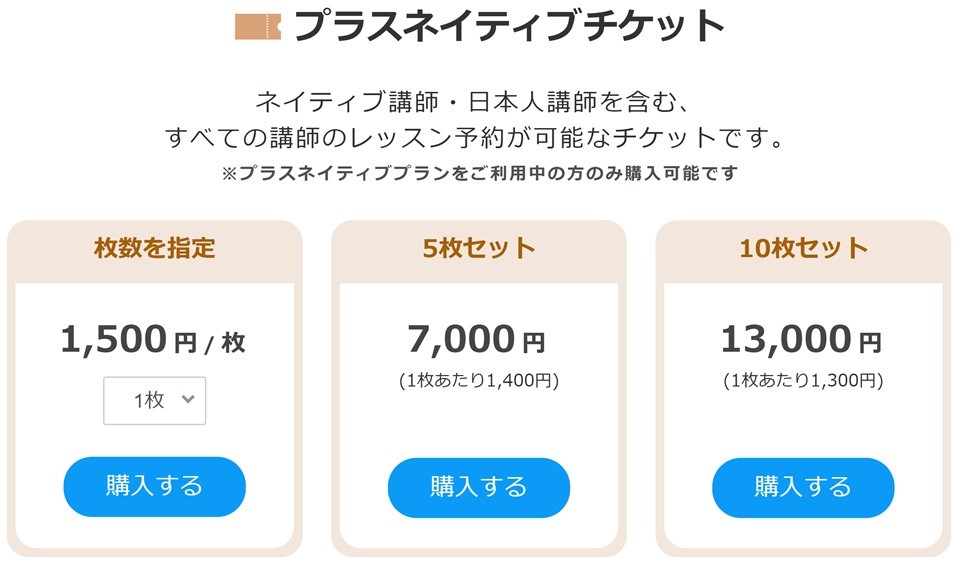Select the 枚数を指定 card header

pyautogui.click(x=154, y=248)
